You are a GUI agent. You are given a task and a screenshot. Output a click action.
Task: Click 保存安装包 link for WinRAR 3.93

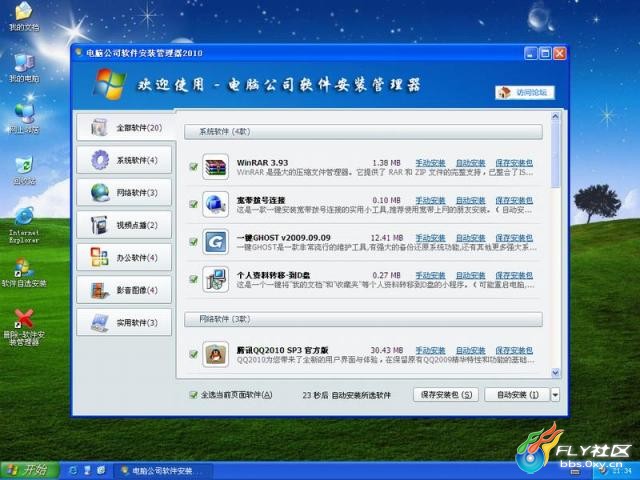[514, 163]
